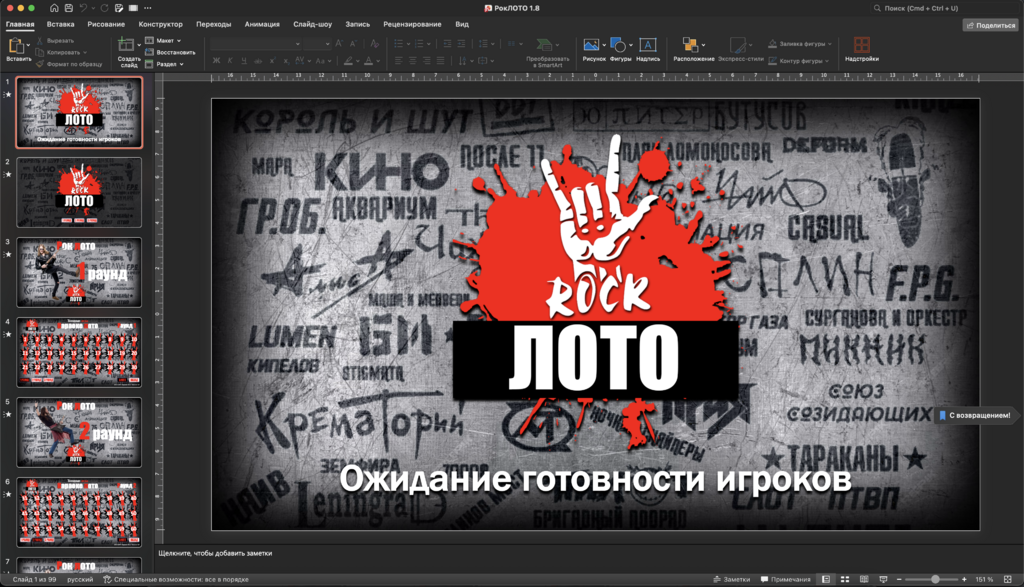Open the Рецензирование tab
1024x587 pixels.
pos(412,24)
